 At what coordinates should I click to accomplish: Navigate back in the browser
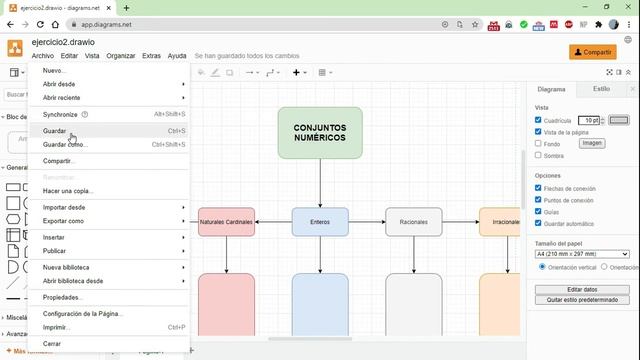(x=10, y=24)
